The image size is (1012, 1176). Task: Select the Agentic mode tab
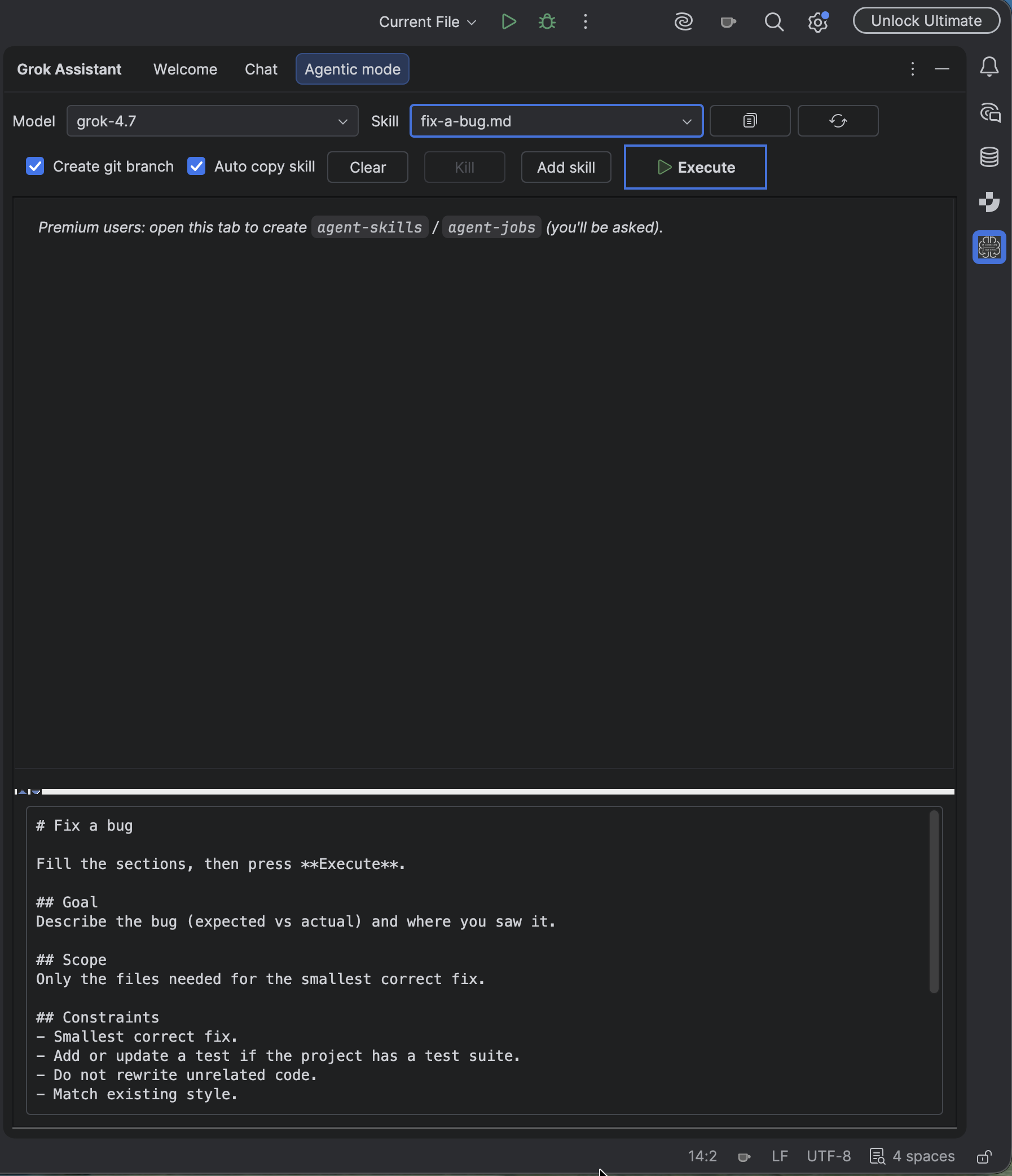click(352, 69)
